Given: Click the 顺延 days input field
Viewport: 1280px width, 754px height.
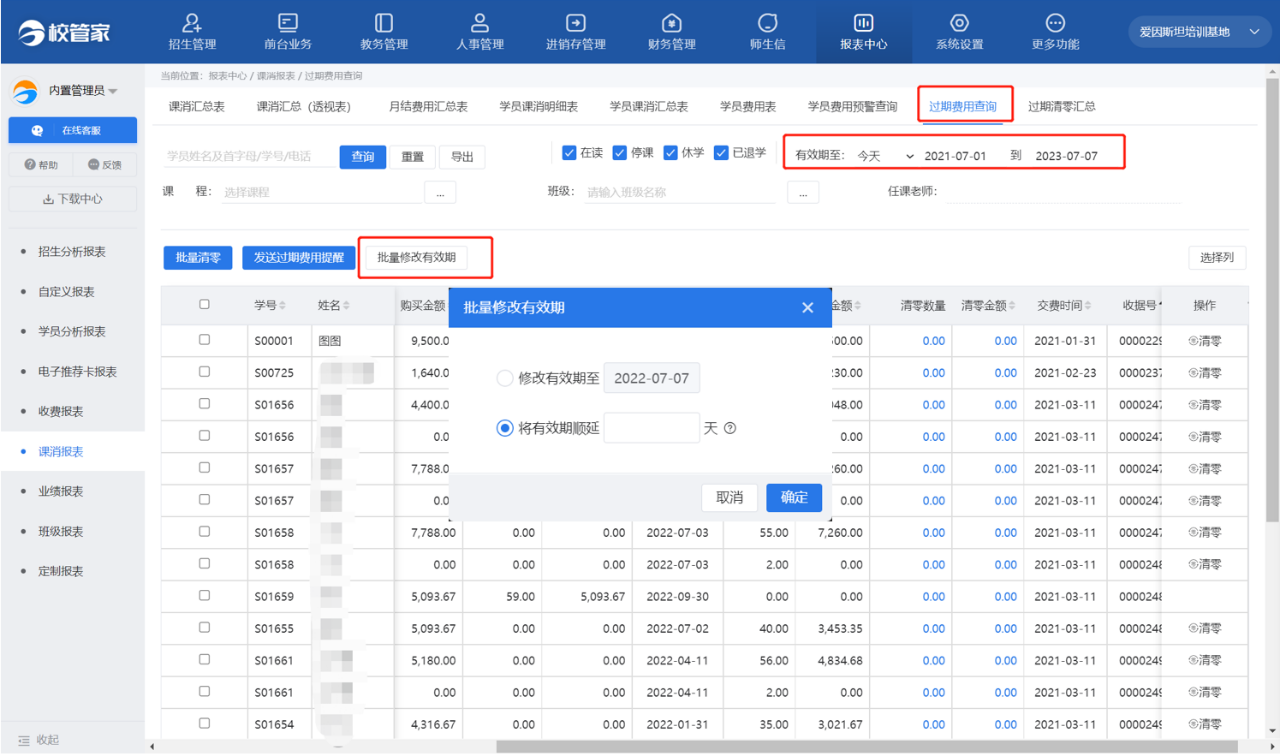Looking at the screenshot, I should pos(651,428).
